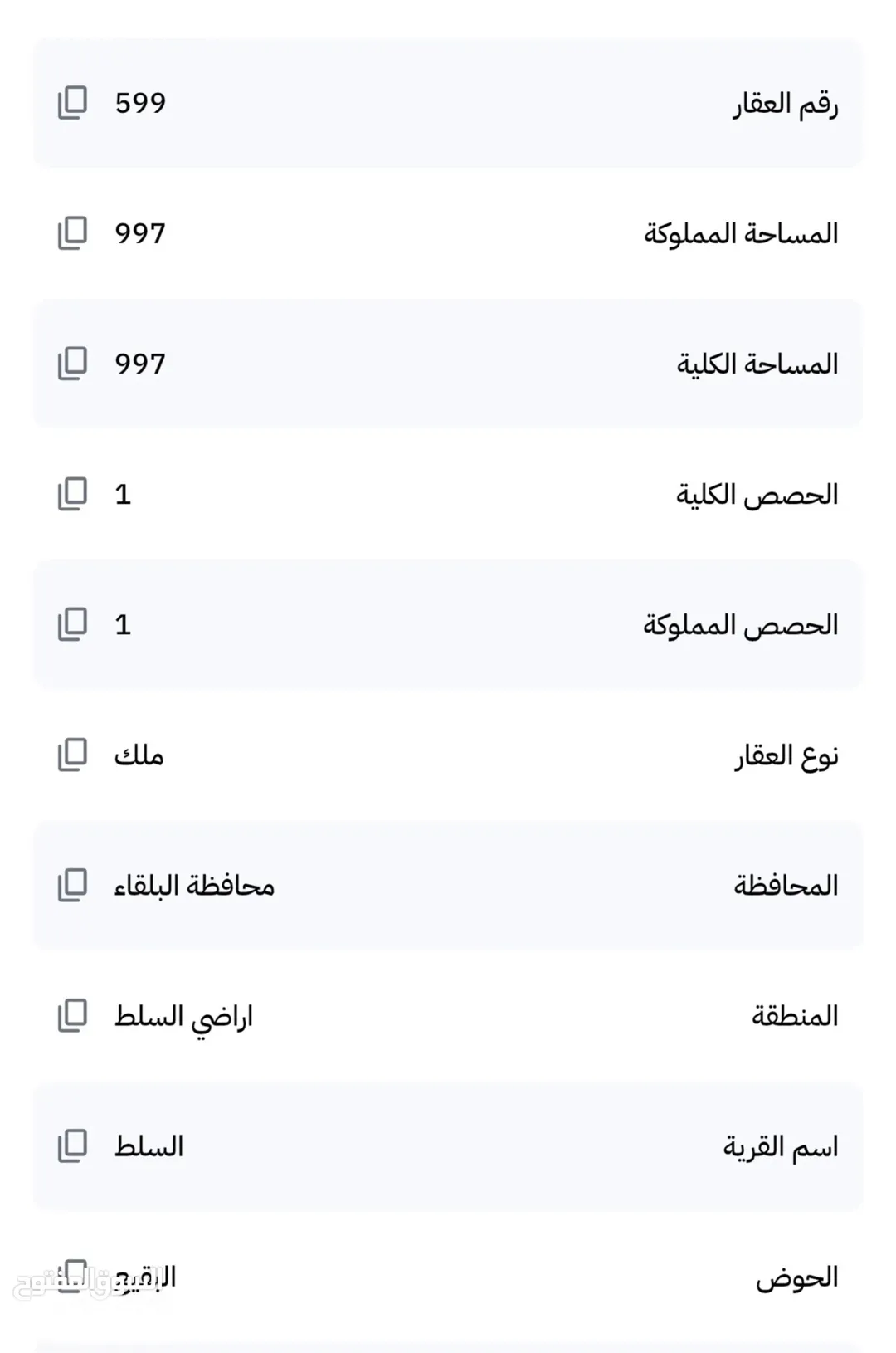Copy the basin (الحوض) value
The width and height of the screenshot is (896, 1353).
(72, 1275)
